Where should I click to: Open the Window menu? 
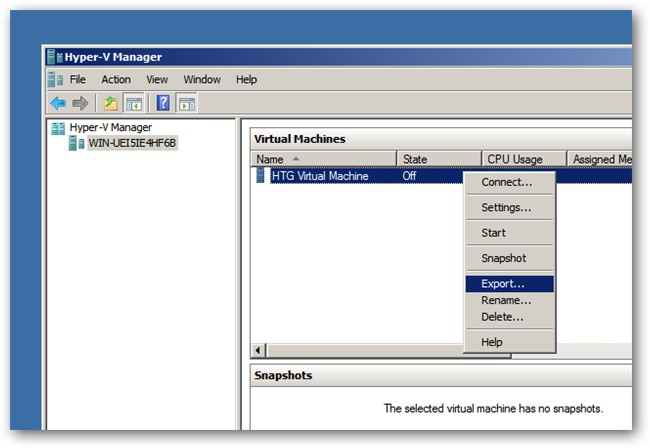pos(202,79)
